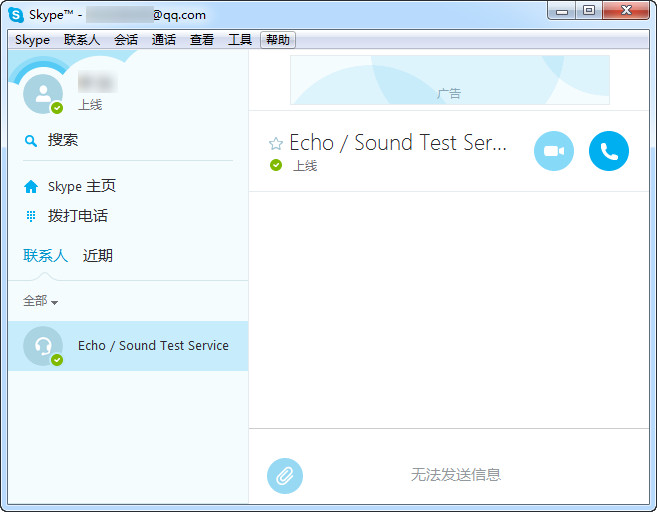The height and width of the screenshot is (512, 657).
Task: Click the dial pad grid icon
Action: pyautogui.click(x=31, y=216)
